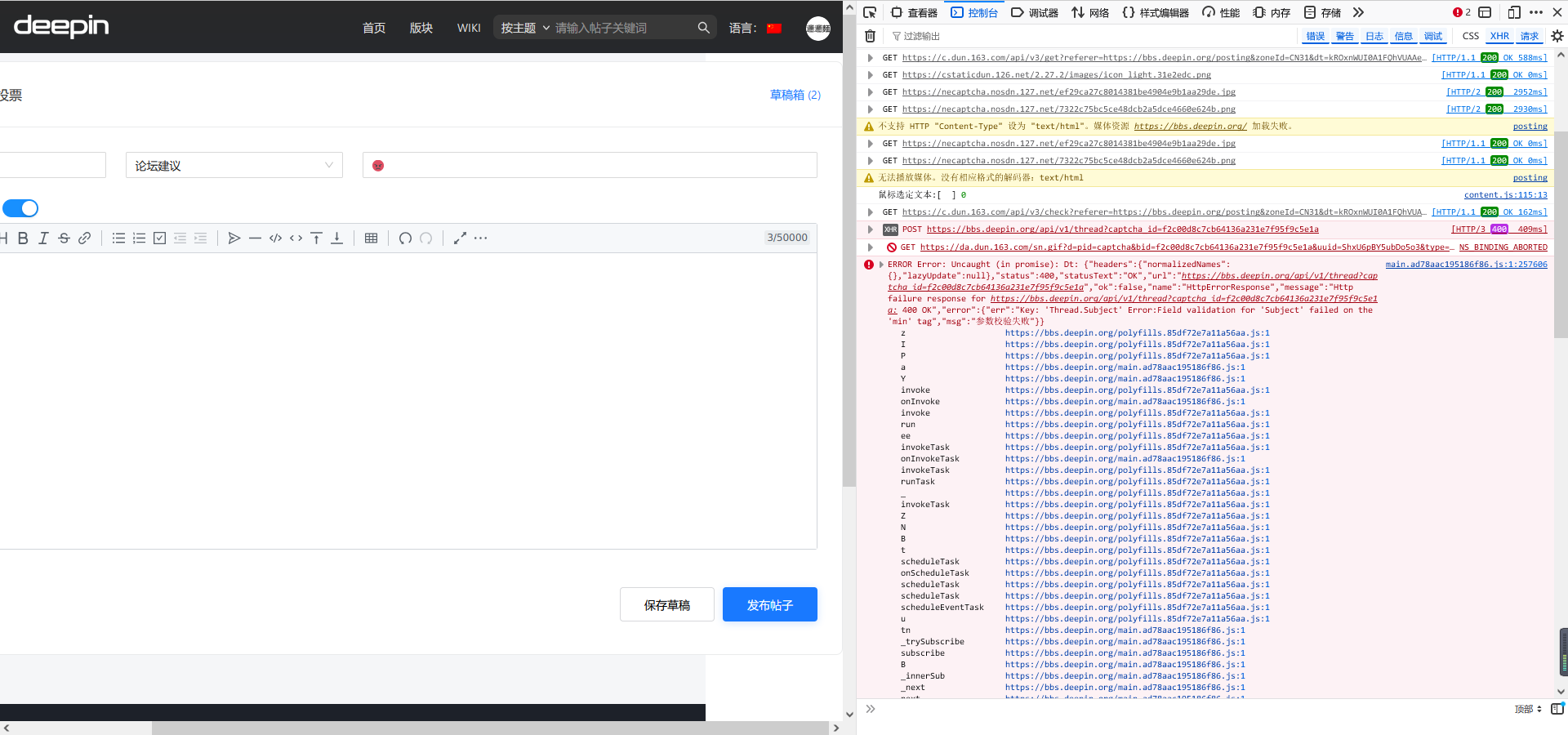Click the forum search magnifier icon
The image size is (1568, 735).
(703, 28)
